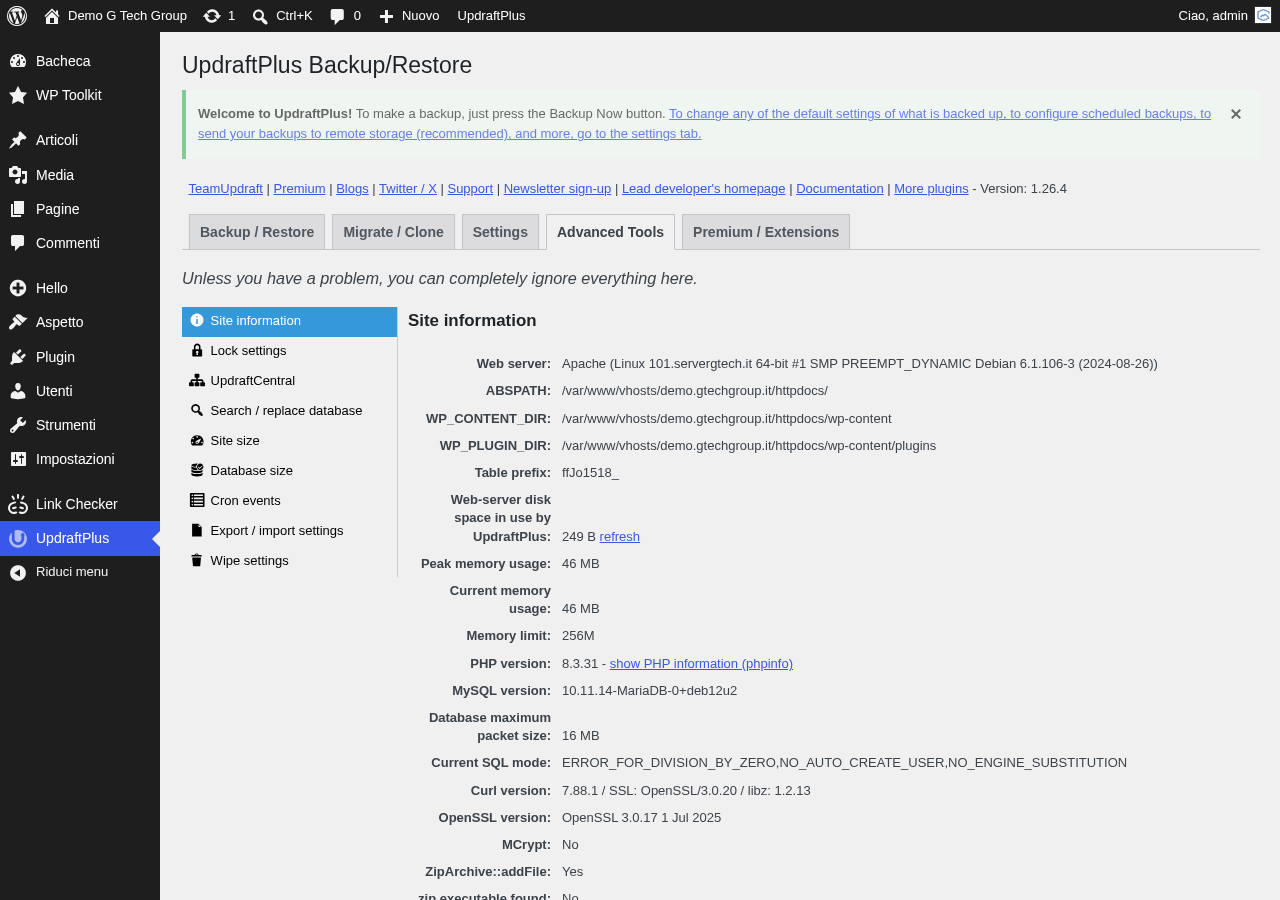Open the Demo G Tech Group home icon
Image resolution: width=1280 pixels, height=900 pixels.
click(52, 16)
